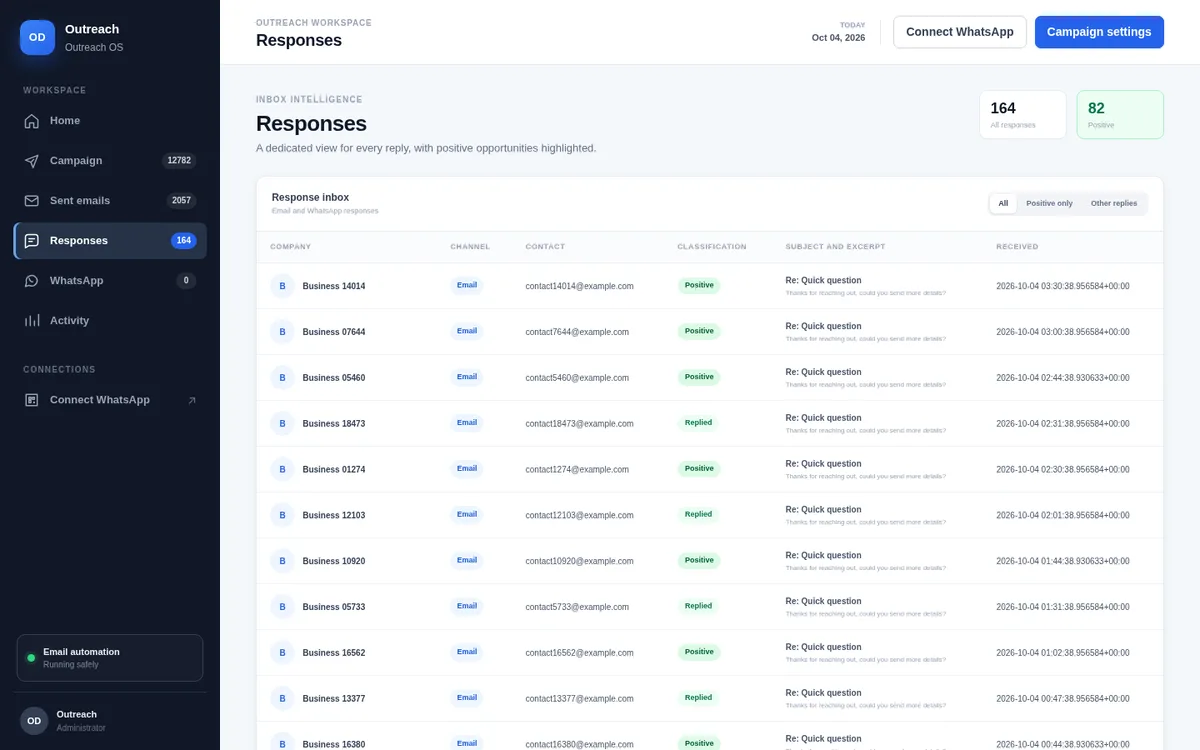The width and height of the screenshot is (1200, 750).
Task: Click the B avatar for Business 07644
Action: (x=282, y=332)
